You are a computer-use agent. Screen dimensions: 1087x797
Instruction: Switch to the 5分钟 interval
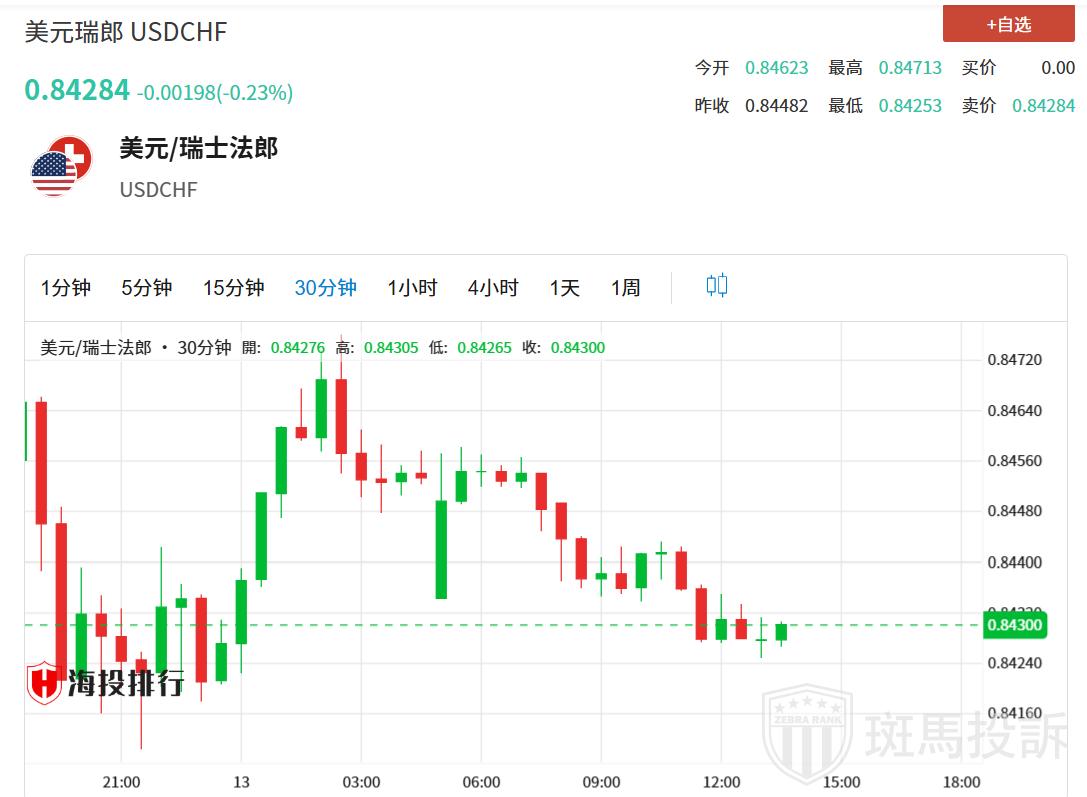tap(147, 288)
